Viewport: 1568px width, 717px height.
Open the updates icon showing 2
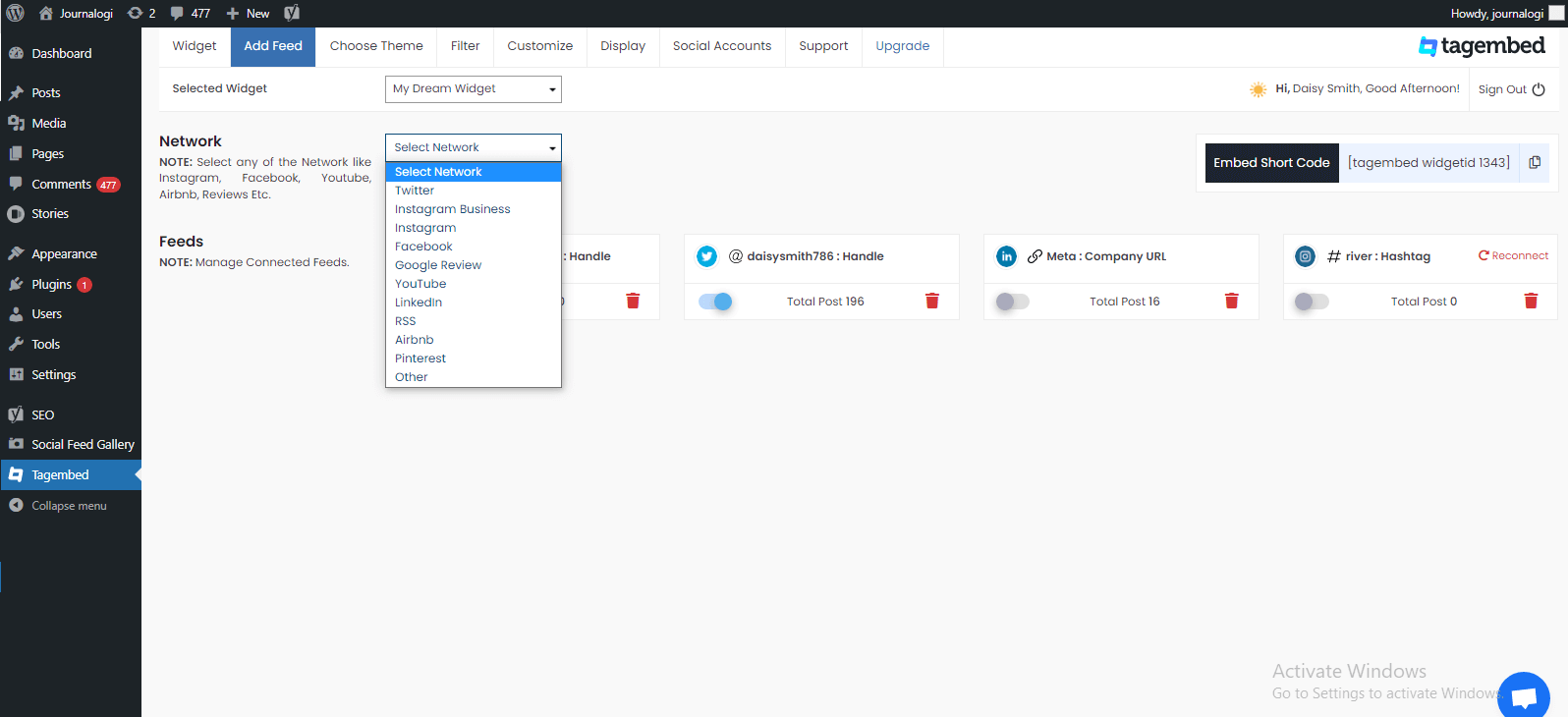pos(141,14)
